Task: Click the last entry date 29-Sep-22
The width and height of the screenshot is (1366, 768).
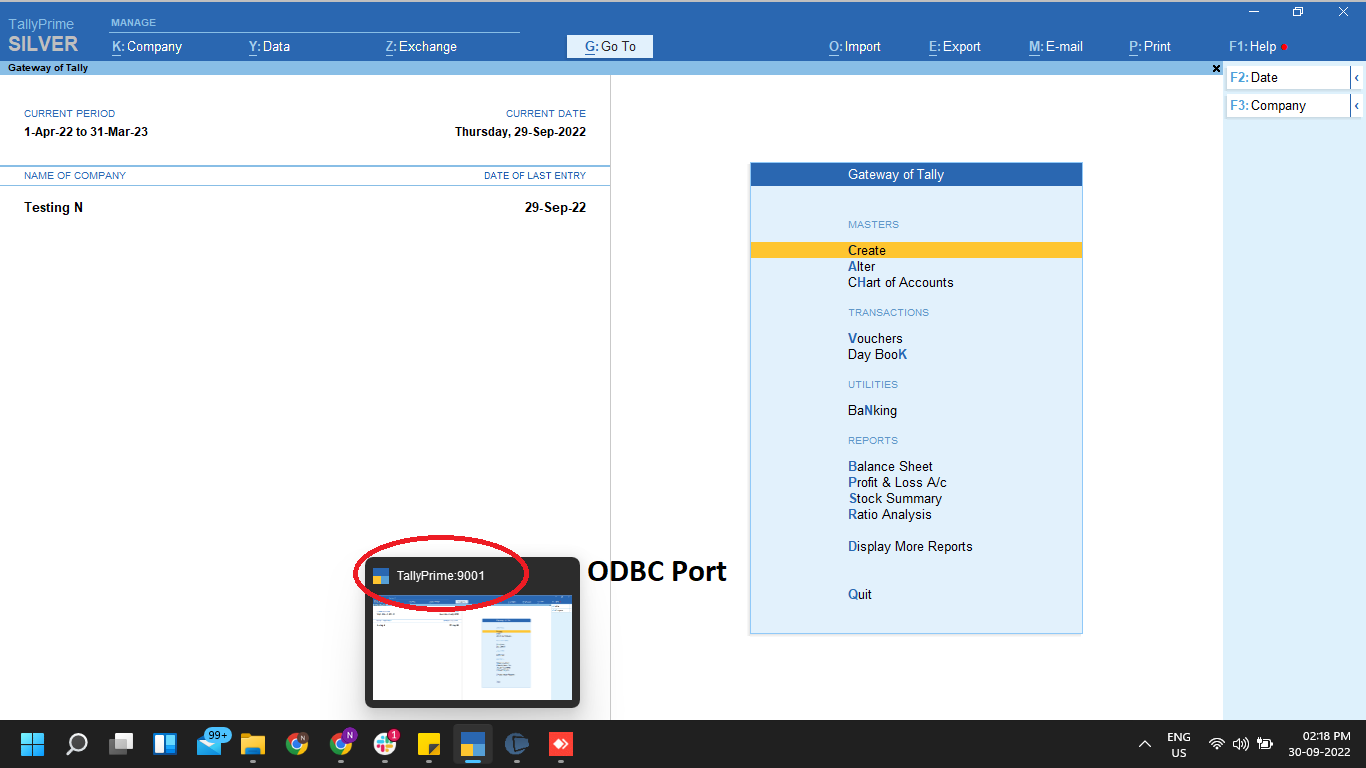Action: coord(555,208)
